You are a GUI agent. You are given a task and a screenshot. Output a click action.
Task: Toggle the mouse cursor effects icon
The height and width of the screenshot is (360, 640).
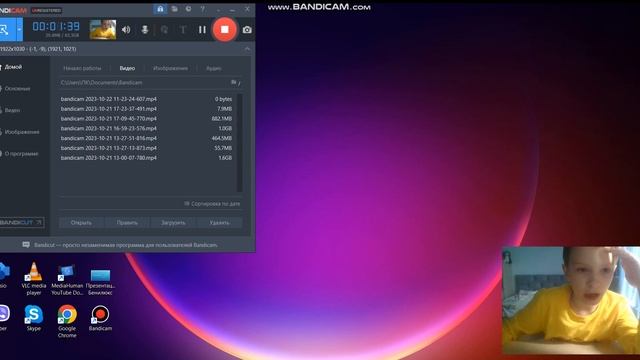pos(164,30)
